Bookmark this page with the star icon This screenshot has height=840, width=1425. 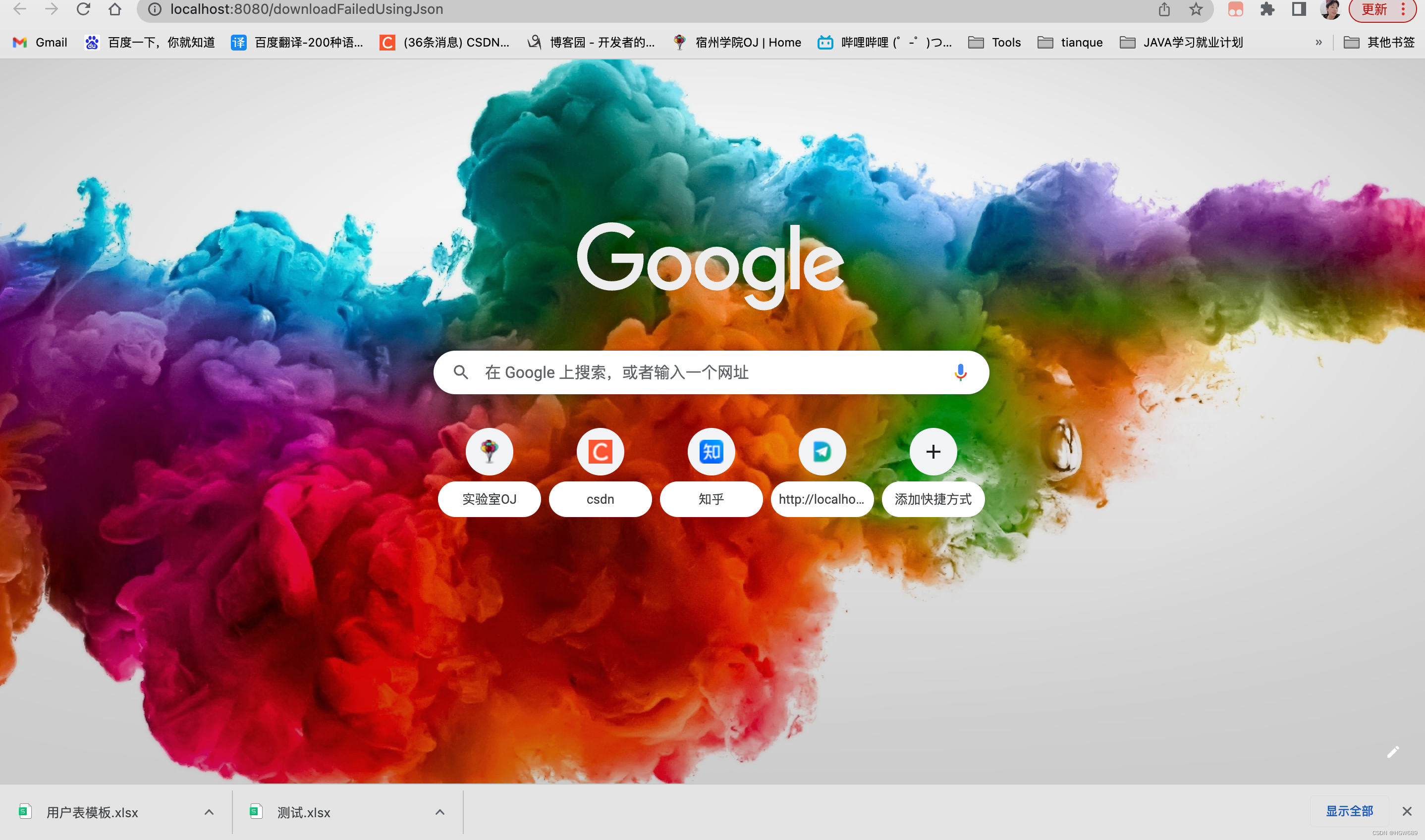(x=1196, y=9)
